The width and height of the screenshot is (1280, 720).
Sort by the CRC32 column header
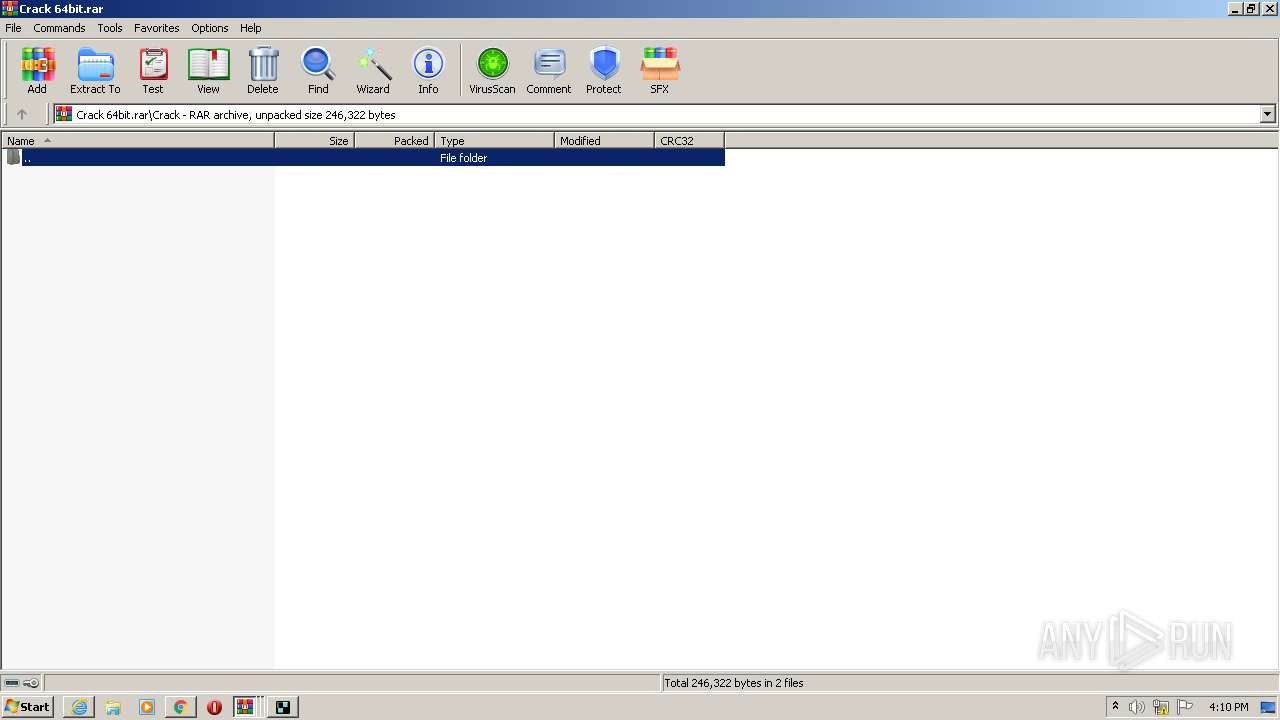[x=690, y=141]
